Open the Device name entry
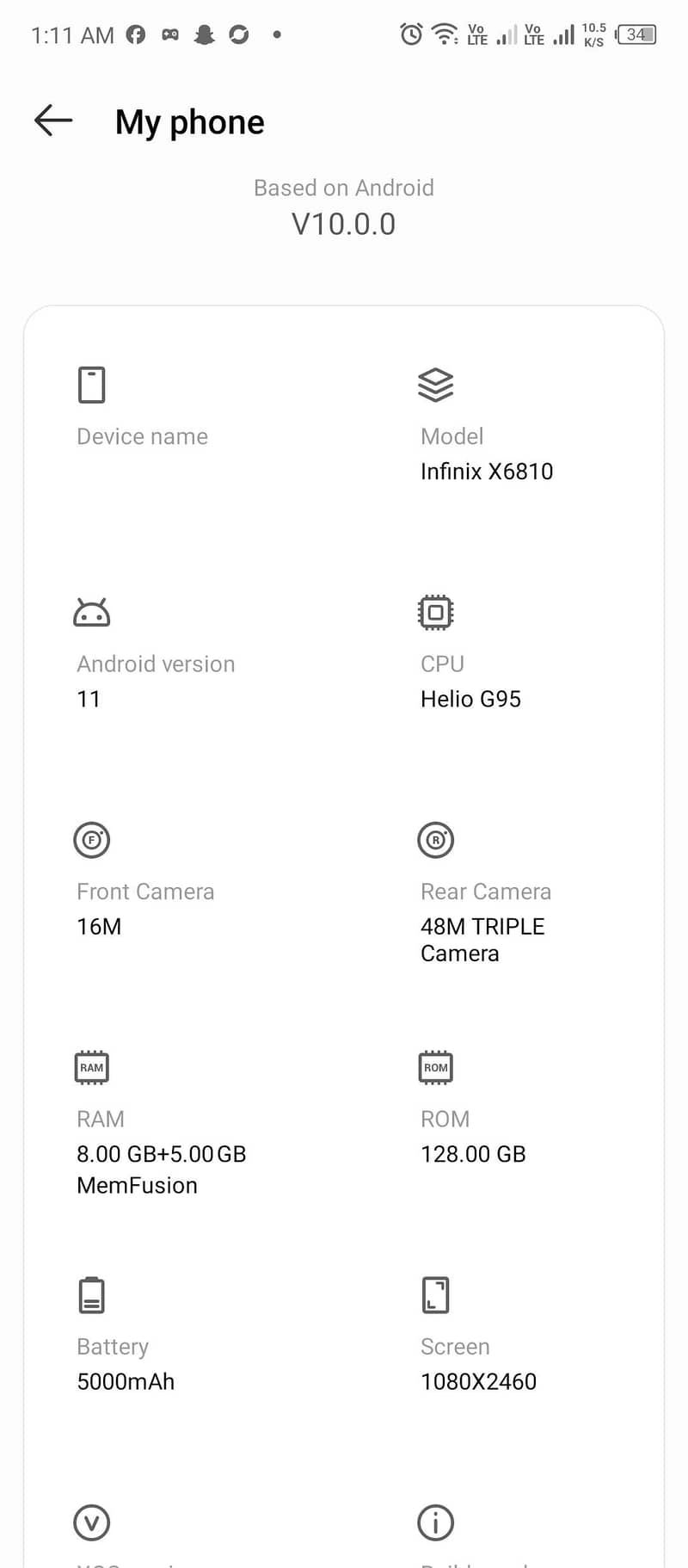This screenshot has height=1568, width=688. [x=142, y=436]
